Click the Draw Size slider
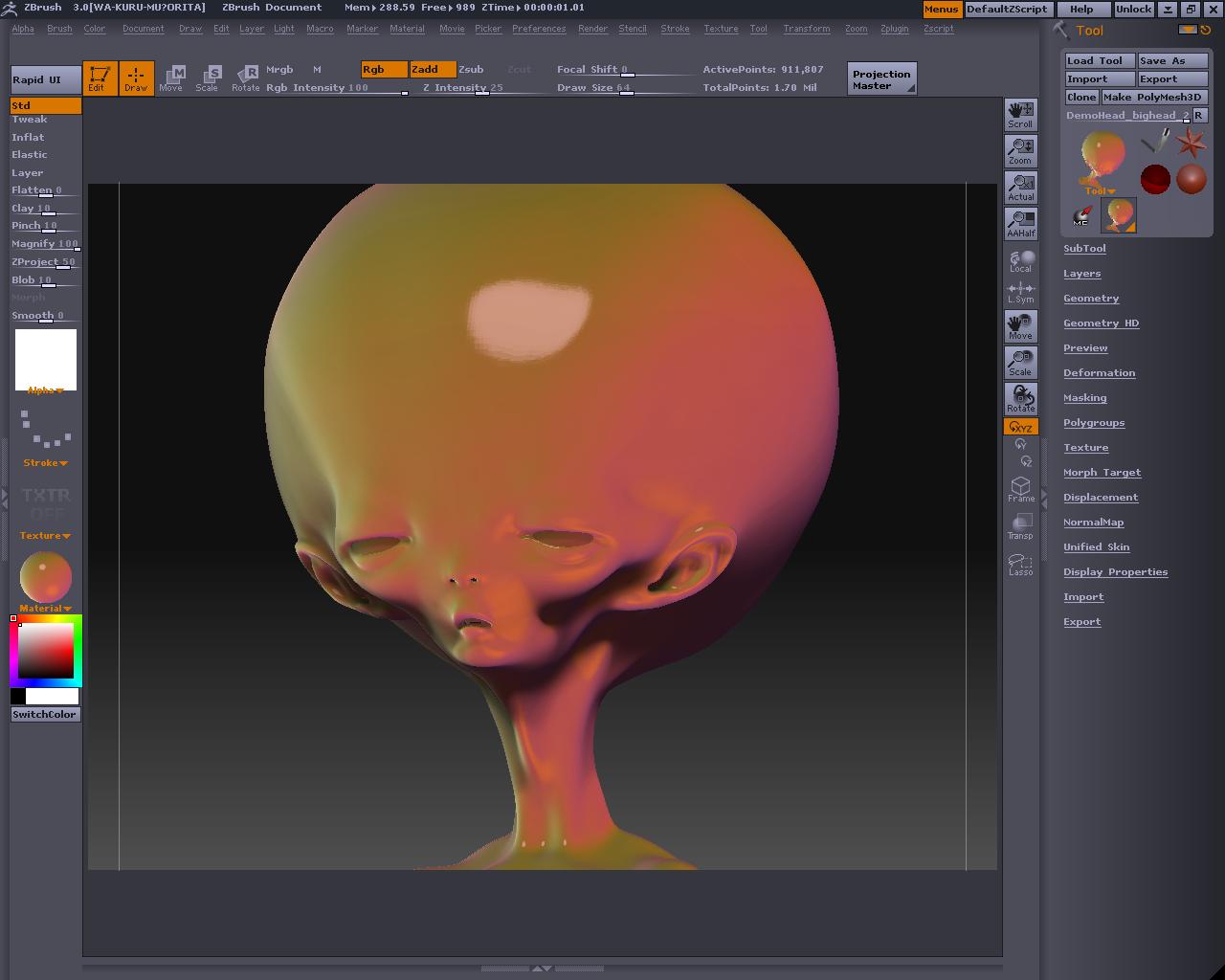Viewport: 1225px width, 980px height. (x=626, y=88)
